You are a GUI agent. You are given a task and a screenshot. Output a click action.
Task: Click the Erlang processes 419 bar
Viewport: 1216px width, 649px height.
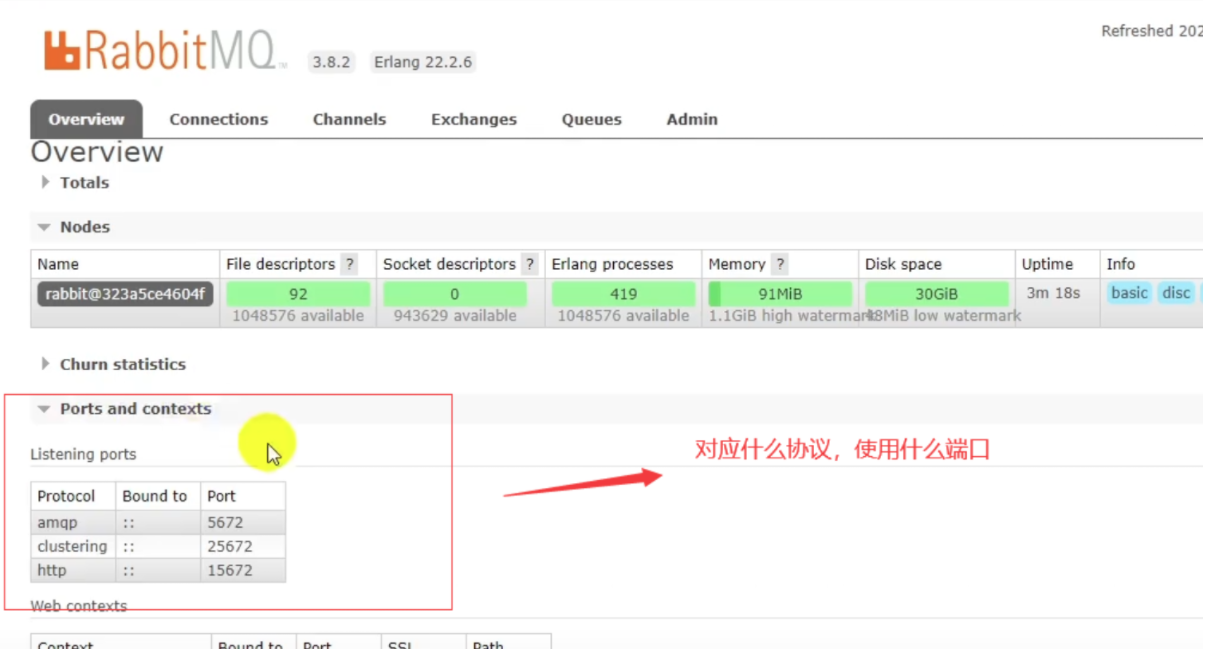623,294
